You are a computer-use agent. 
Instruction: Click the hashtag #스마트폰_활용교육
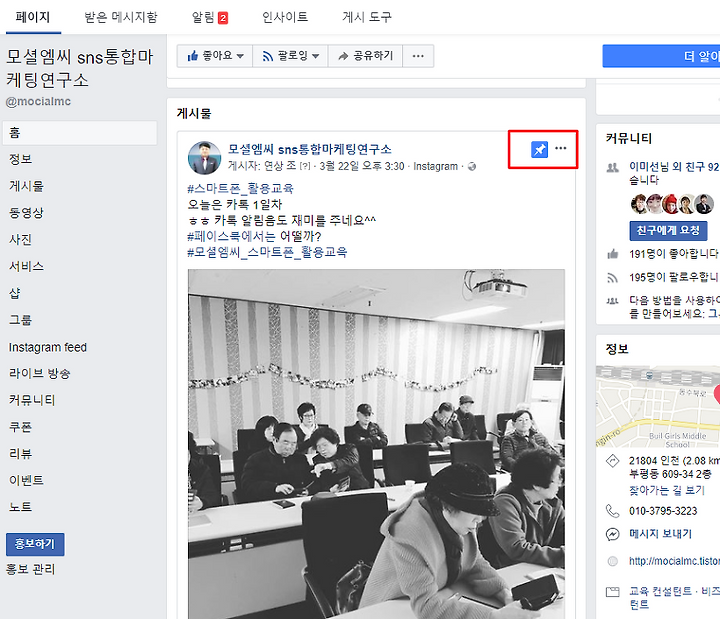(x=241, y=188)
